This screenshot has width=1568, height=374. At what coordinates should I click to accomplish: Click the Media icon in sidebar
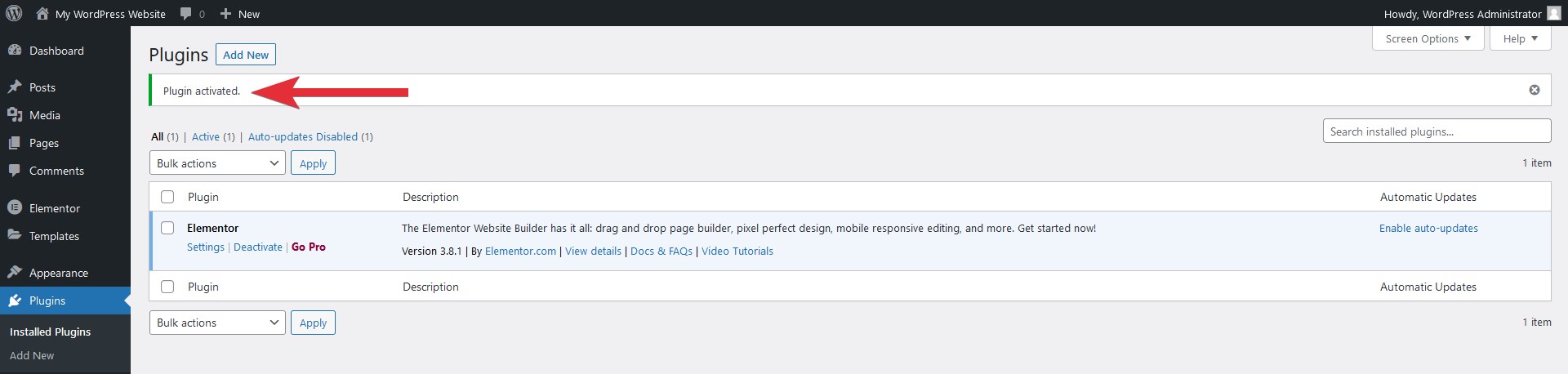click(x=15, y=115)
